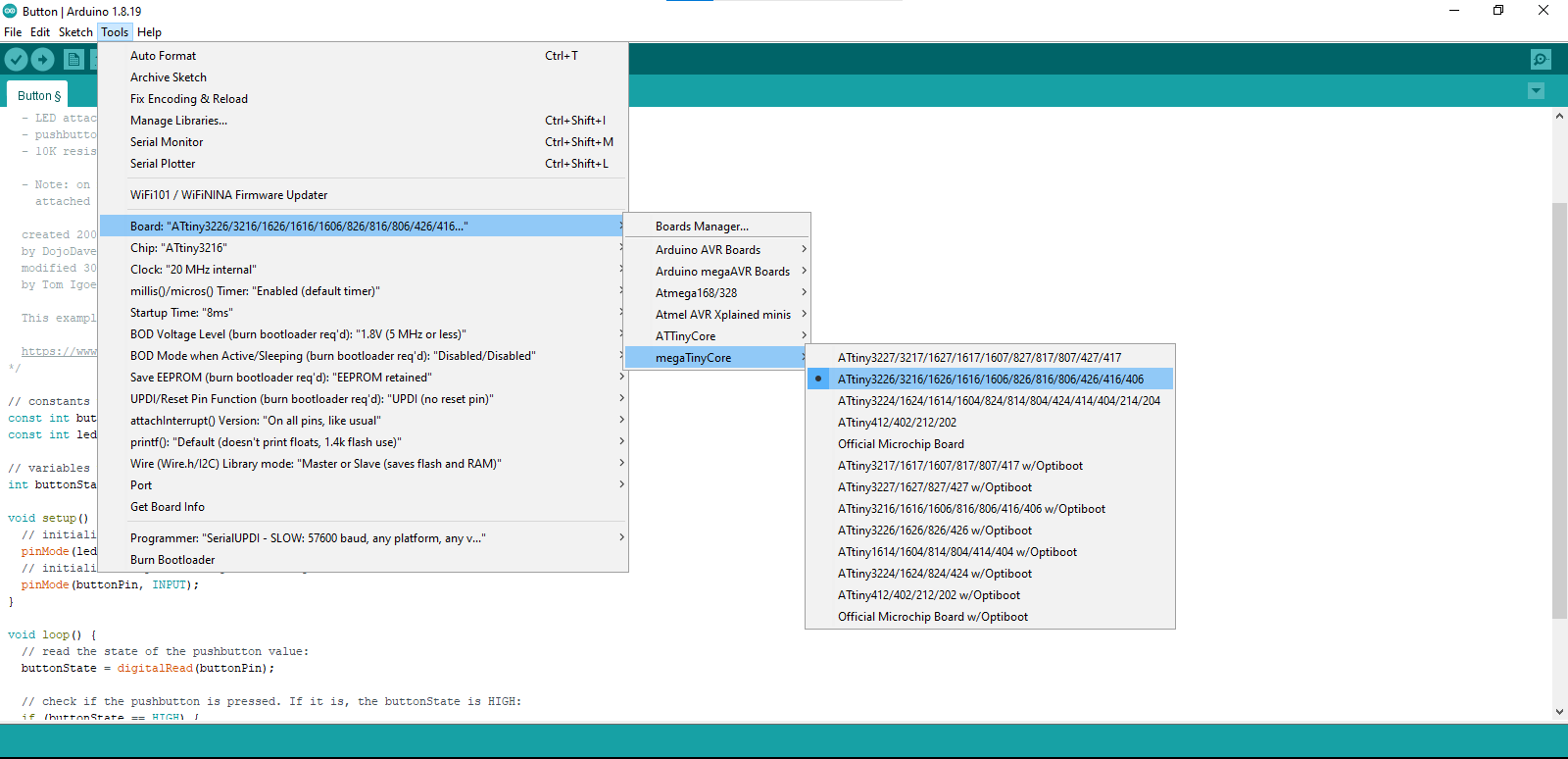This screenshot has height=759, width=1568.
Task: Expand the millis()/micros() Timer submenu
Action: pos(363,291)
